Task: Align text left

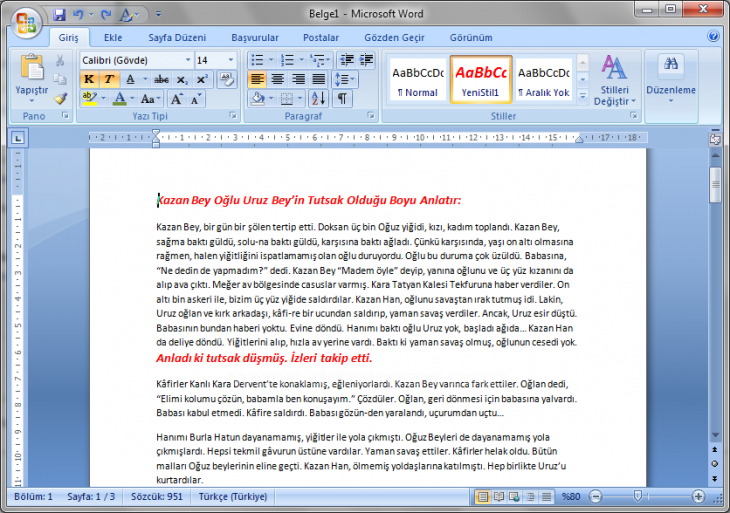Action: (257, 79)
